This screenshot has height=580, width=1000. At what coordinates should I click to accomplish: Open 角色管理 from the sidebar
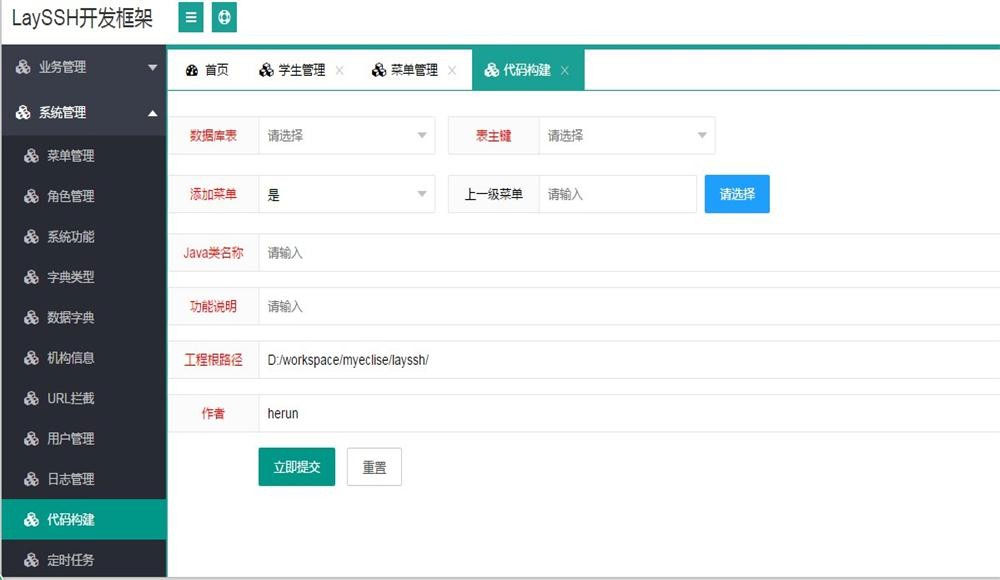click(x=71, y=196)
